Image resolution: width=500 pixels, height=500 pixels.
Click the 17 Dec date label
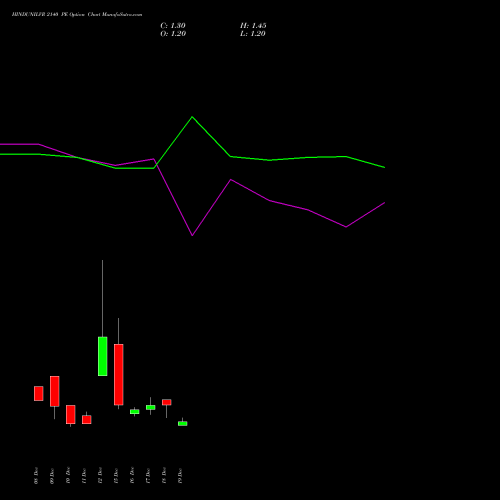coord(148,476)
